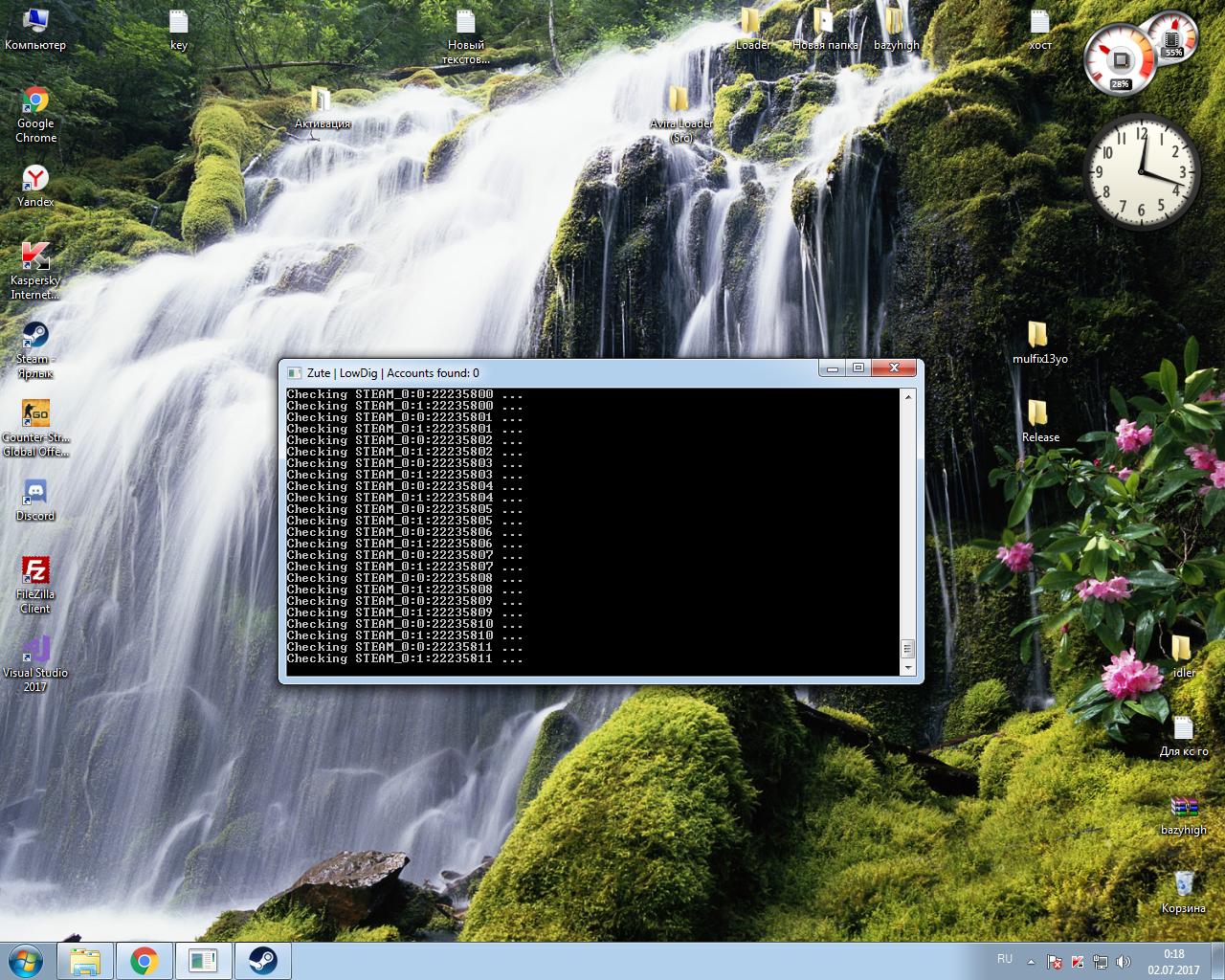Open Windows Explorer from taskbar
The height and width of the screenshot is (980, 1225).
click(85, 961)
